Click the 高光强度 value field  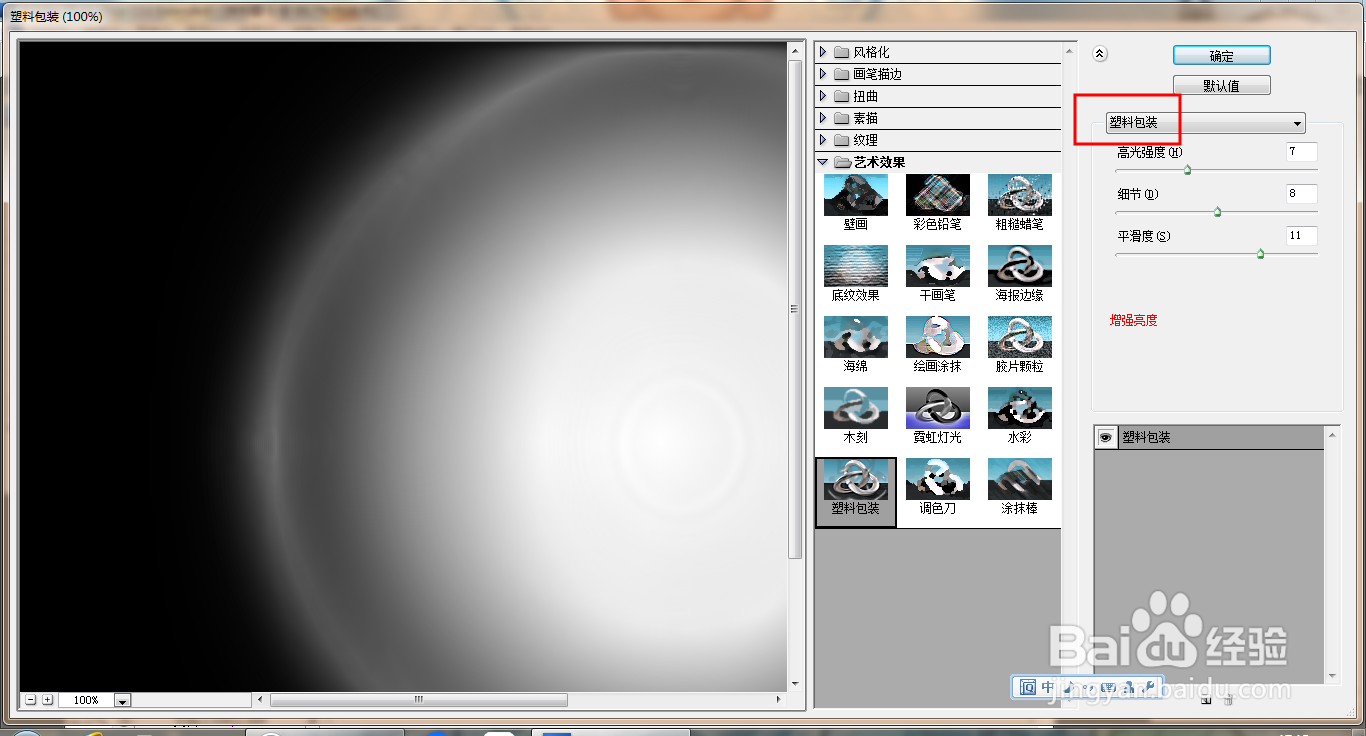pos(1302,152)
